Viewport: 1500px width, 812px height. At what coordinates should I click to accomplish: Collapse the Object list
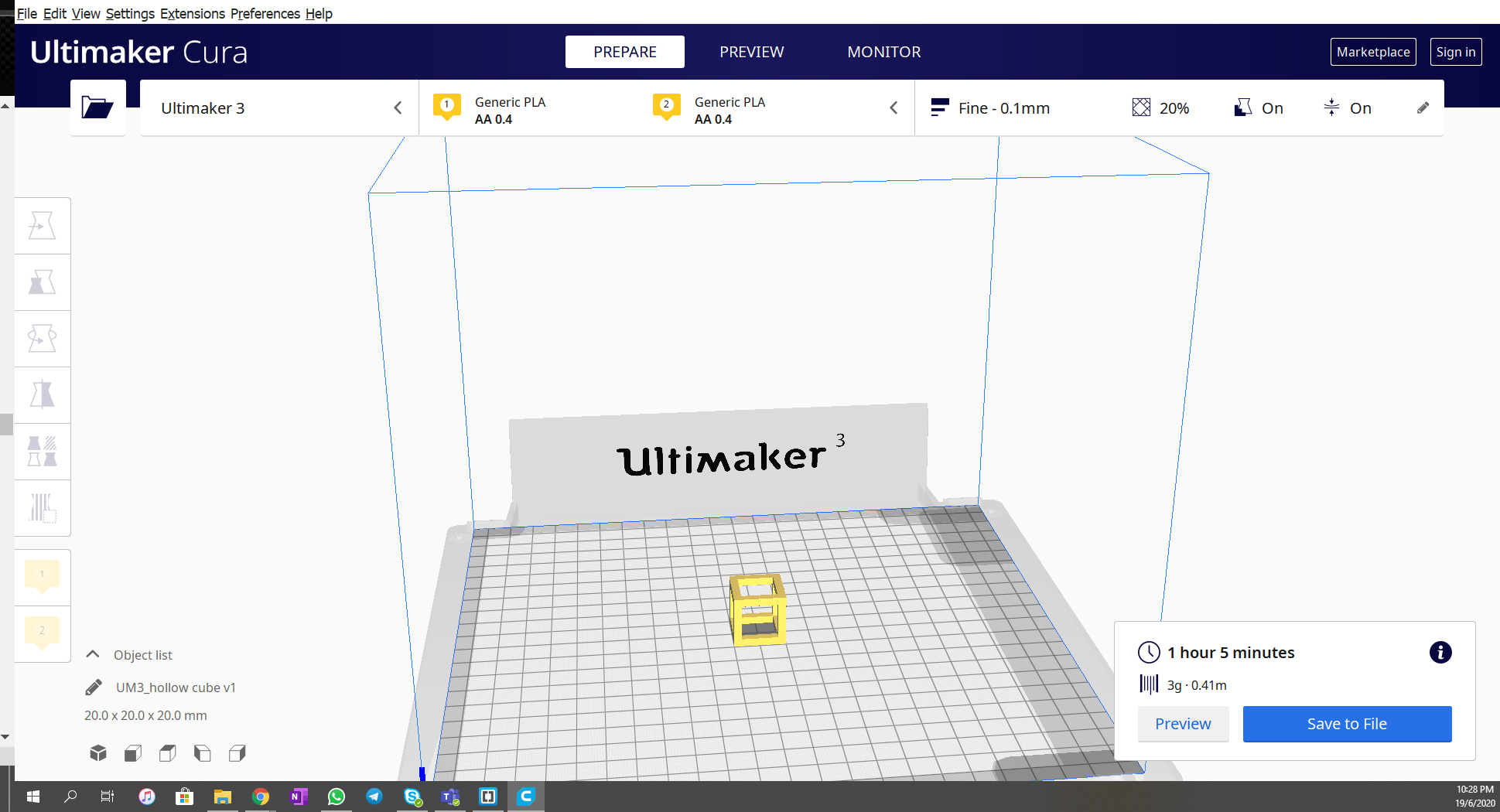click(93, 654)
